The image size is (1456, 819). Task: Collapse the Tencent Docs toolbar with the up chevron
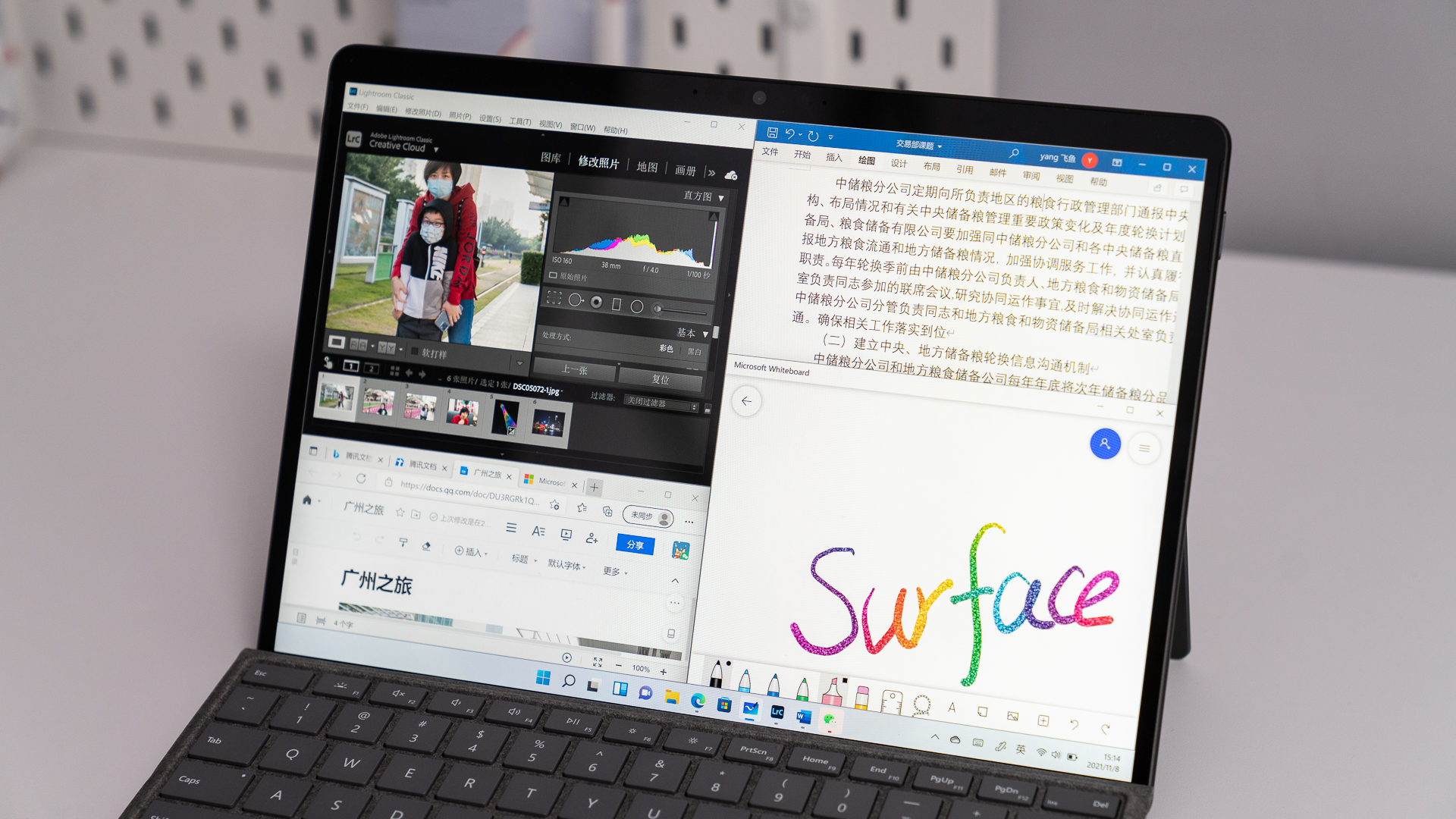click(x=675, y=581)
